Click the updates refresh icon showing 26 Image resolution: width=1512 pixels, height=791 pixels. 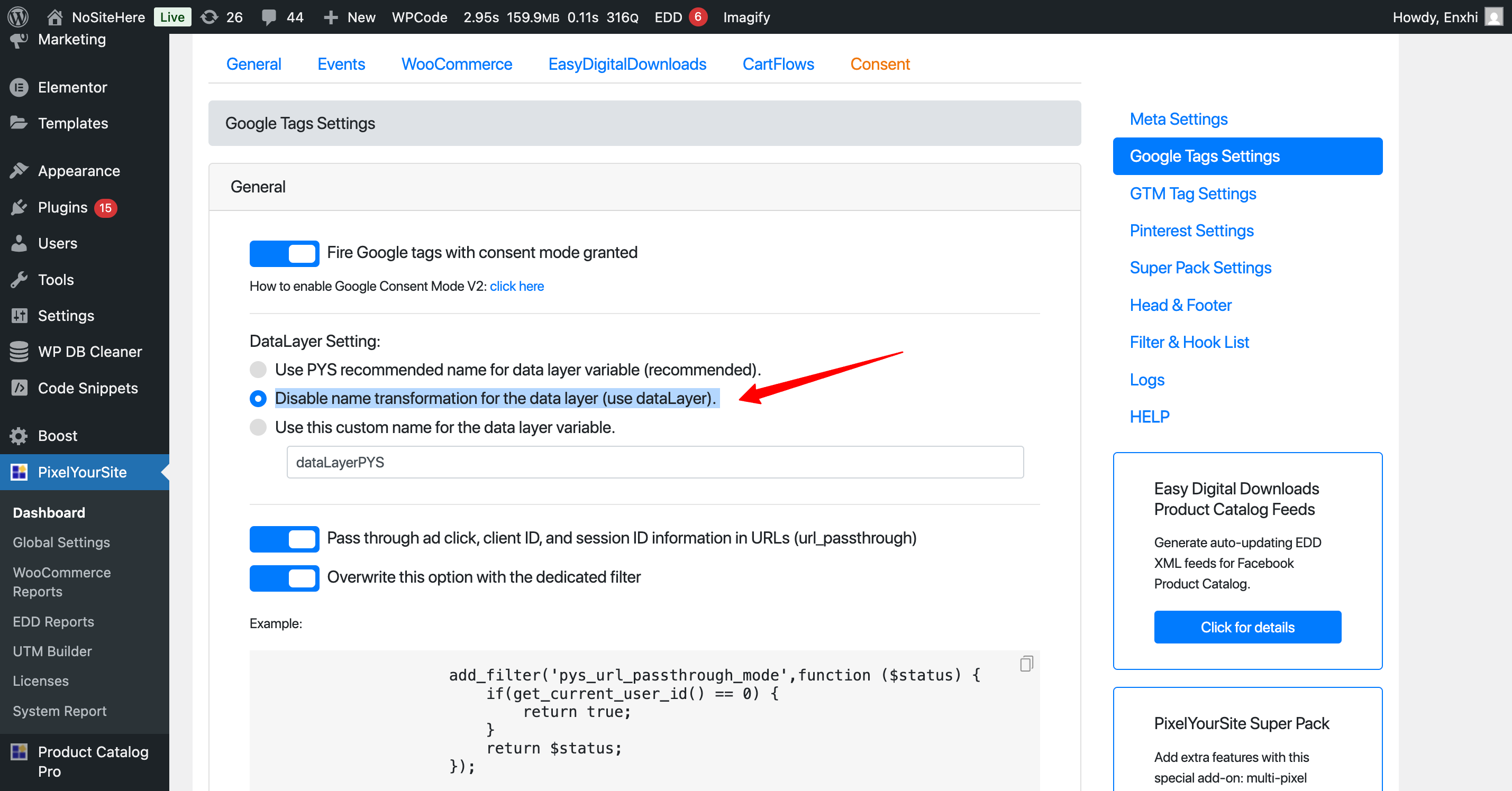pos(209,16)
